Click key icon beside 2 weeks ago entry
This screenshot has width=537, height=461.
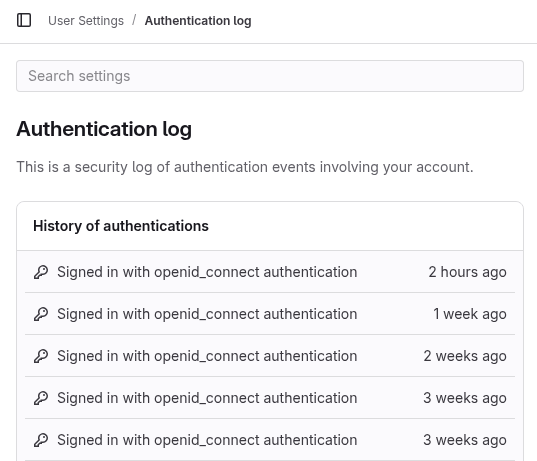pos(41,356)
